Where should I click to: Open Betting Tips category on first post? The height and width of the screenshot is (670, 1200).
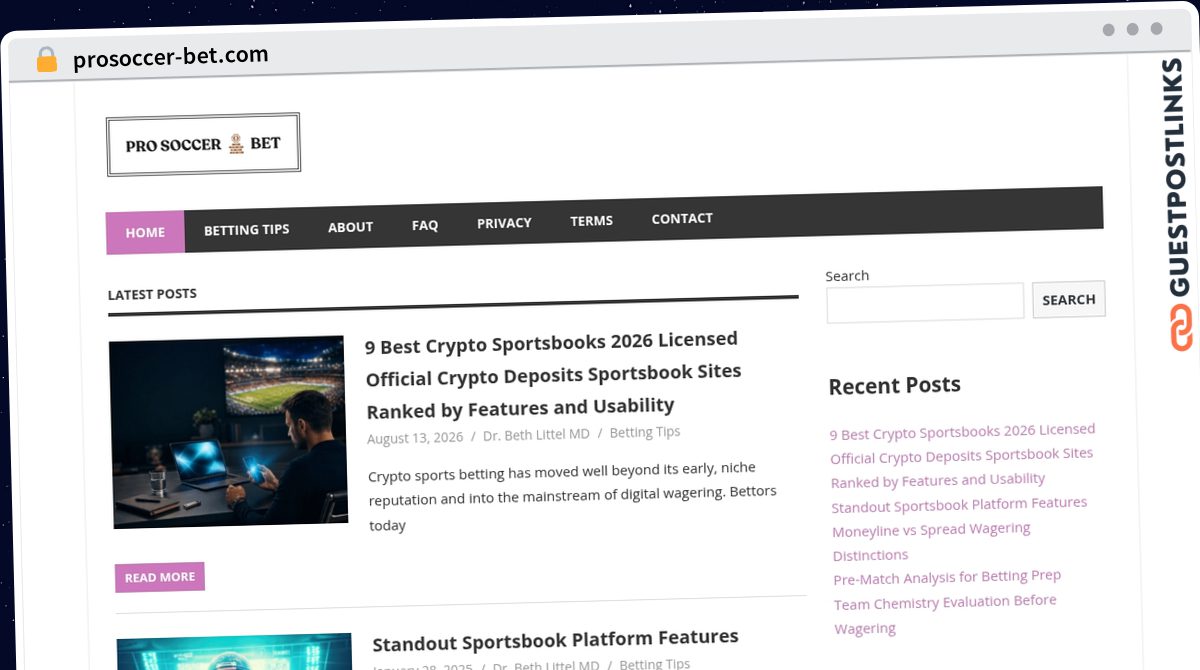tap(645, 432)
